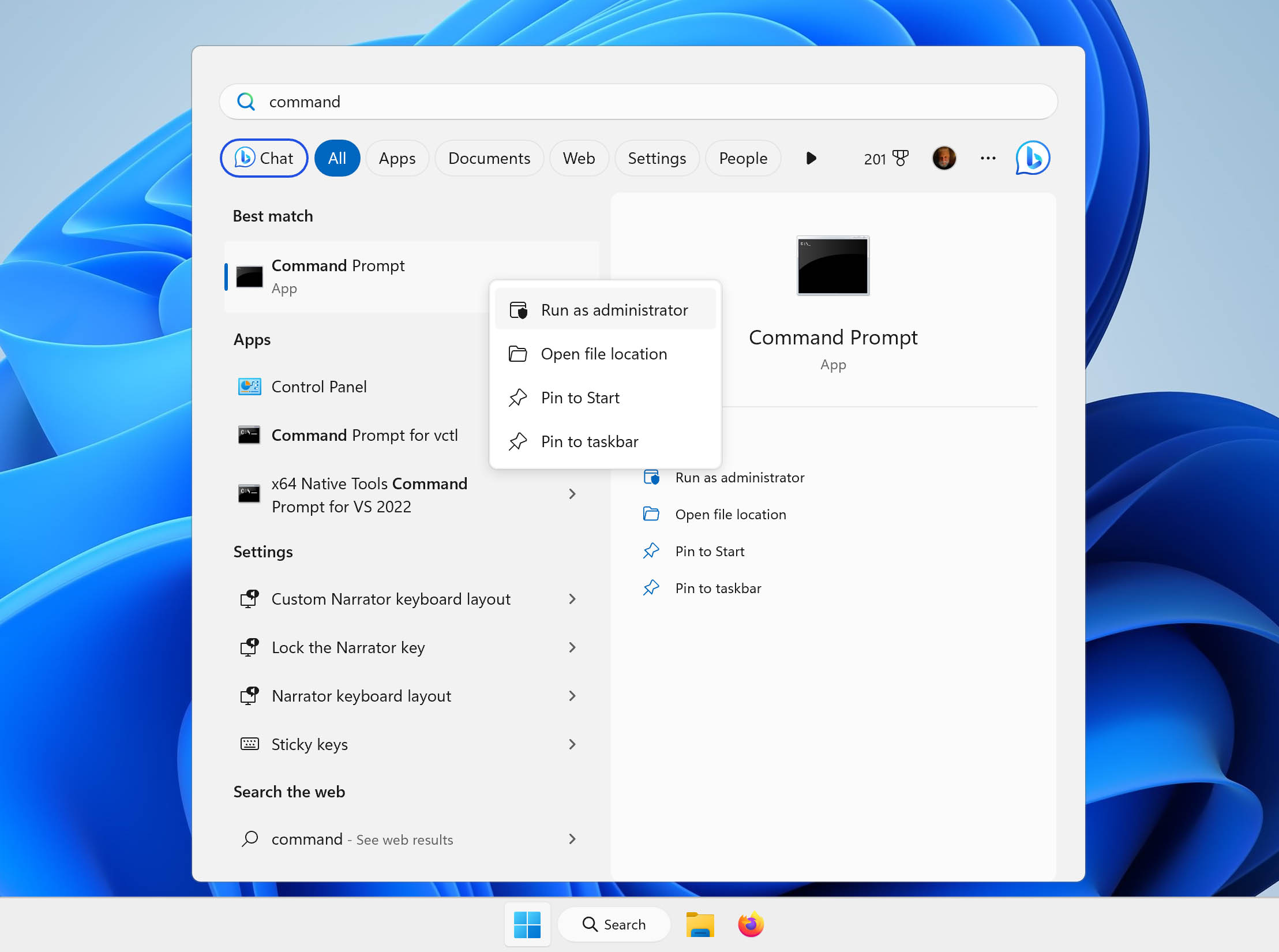The image size is (1279, 952).
Task: Open Custom Narrator keyboard layout result
Action: click(x=412, y=599)
